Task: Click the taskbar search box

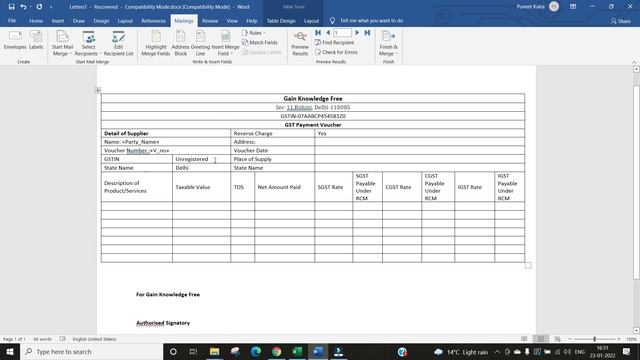Action: pyautogui.click(x=91, y=351)
